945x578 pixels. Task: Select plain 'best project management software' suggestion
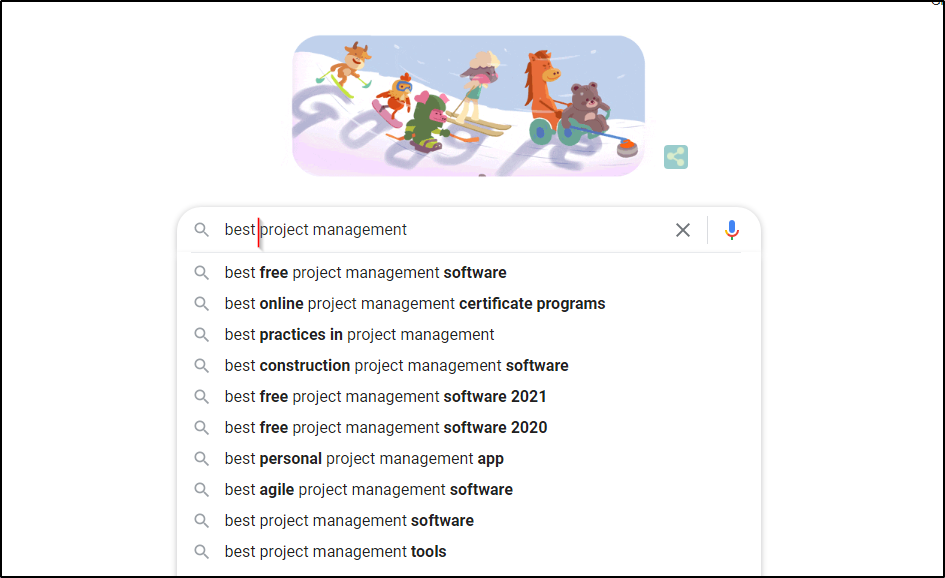(349, 520)
